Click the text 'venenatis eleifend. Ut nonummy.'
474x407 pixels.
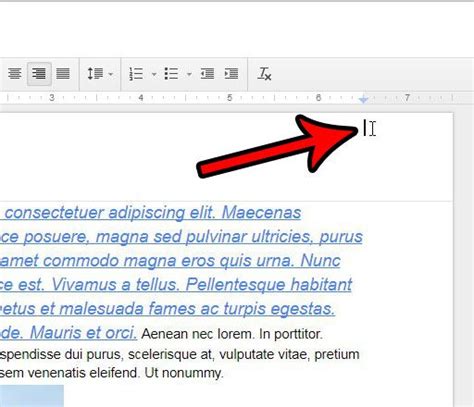tap(125, 373)
